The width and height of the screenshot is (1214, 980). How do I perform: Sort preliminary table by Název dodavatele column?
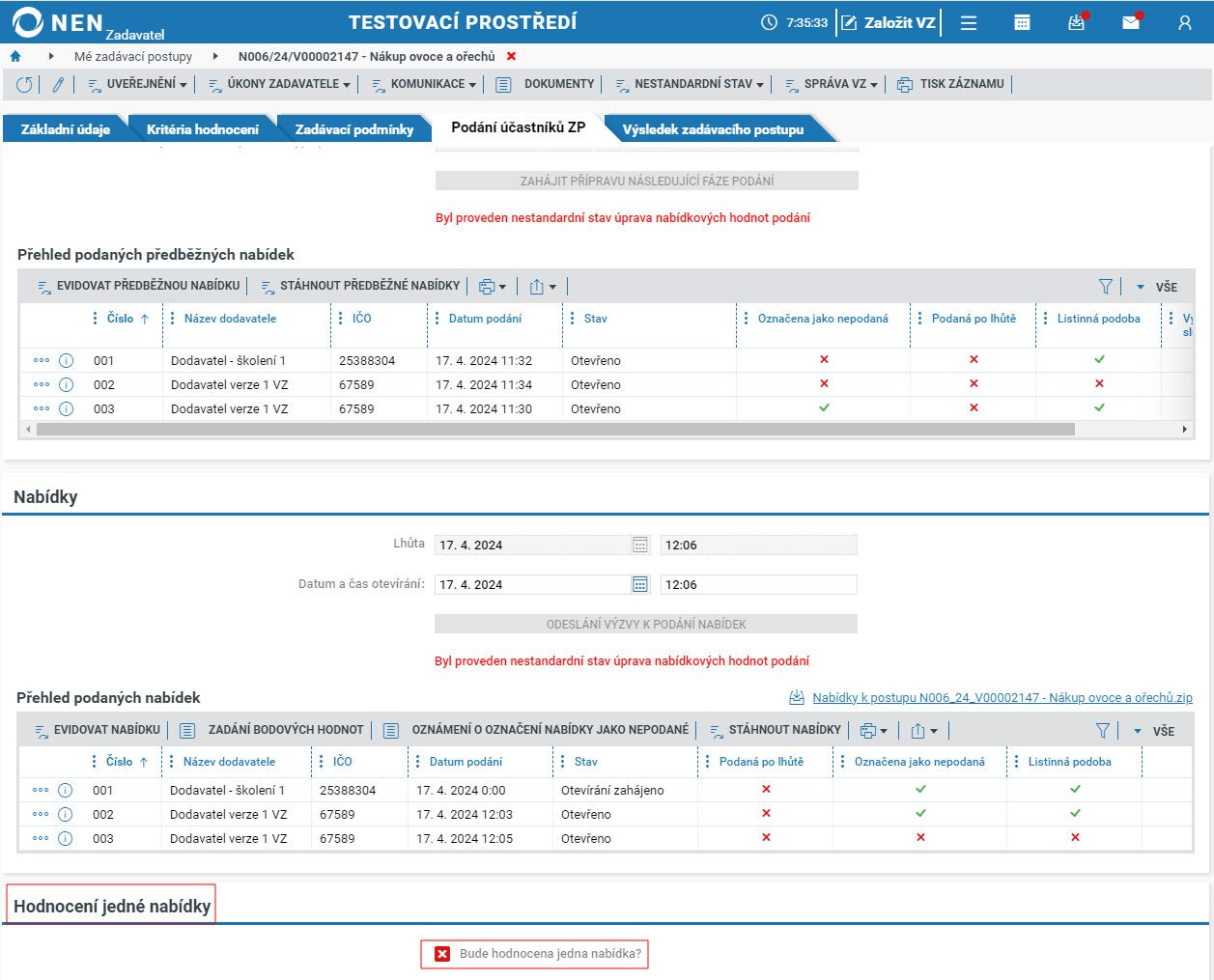230,319
